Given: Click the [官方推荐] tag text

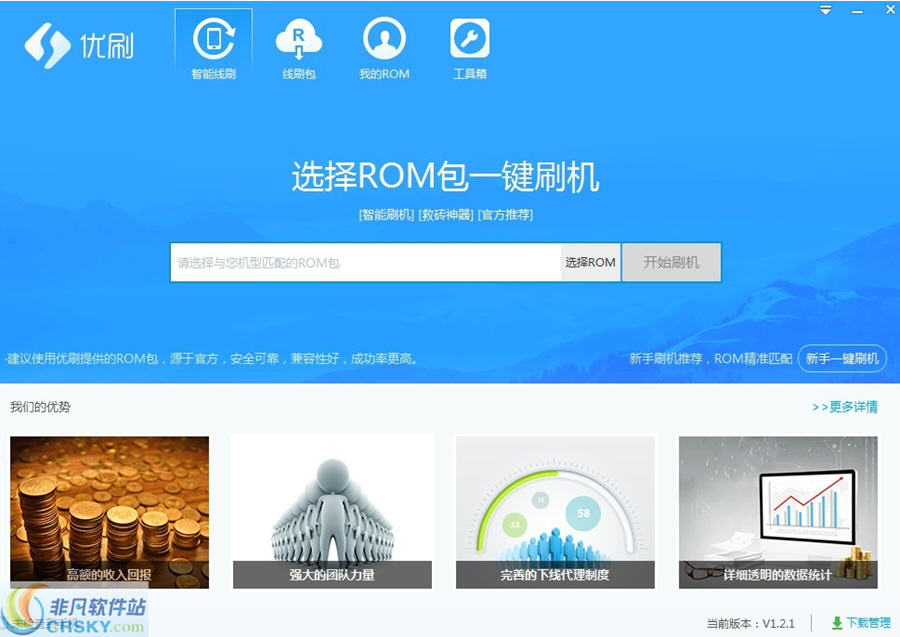Looking at the screenshot, I should click(505, 215).
